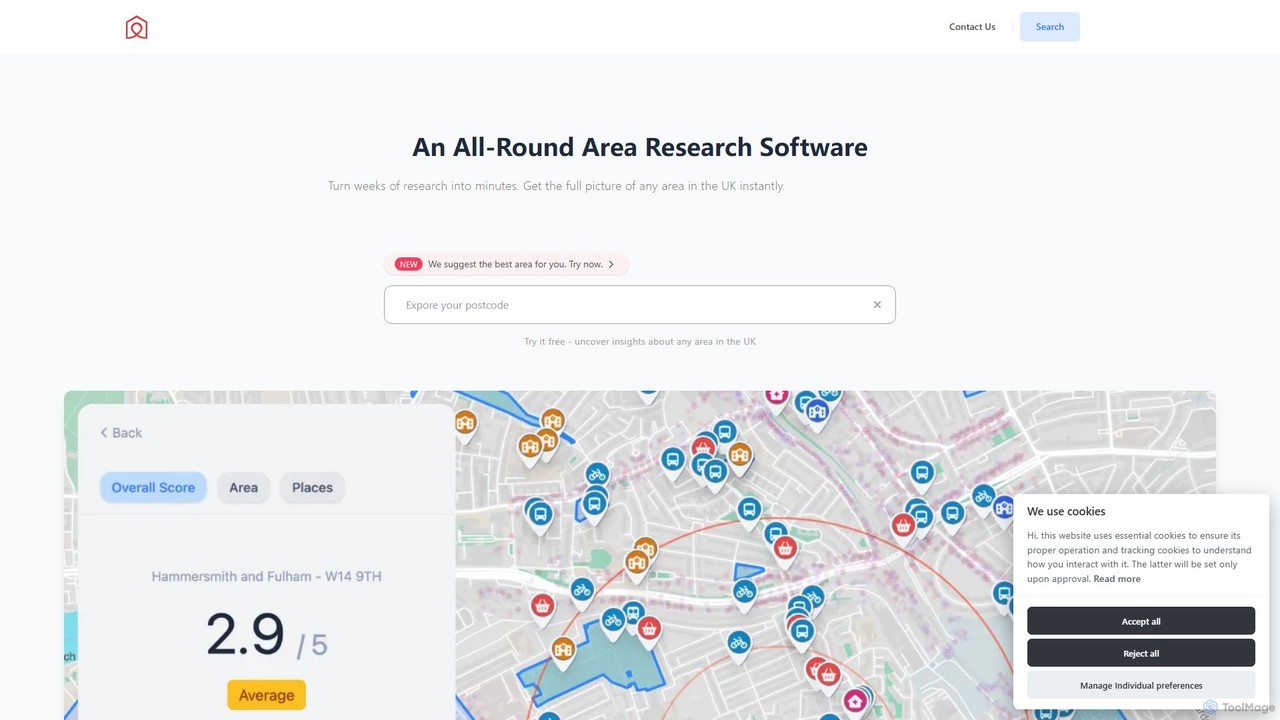Viewport: 1280px width, 720px height.
Task: Open Manage Individual preferences
Action: (x=1141, y=686)
